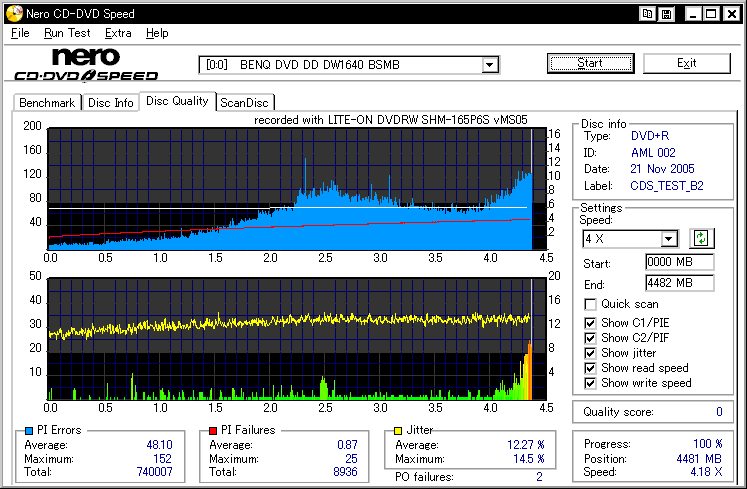Screen dimensions: 747x489
Task: Minimize the Nero CD-DVD Speed window
Action: (x=693, y=14)
